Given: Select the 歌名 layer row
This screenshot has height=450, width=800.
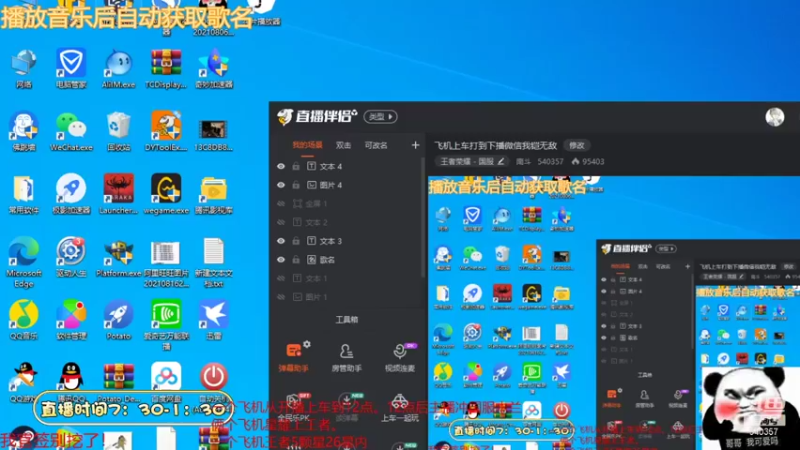Looking at the screenshot, I should [348, 260].
